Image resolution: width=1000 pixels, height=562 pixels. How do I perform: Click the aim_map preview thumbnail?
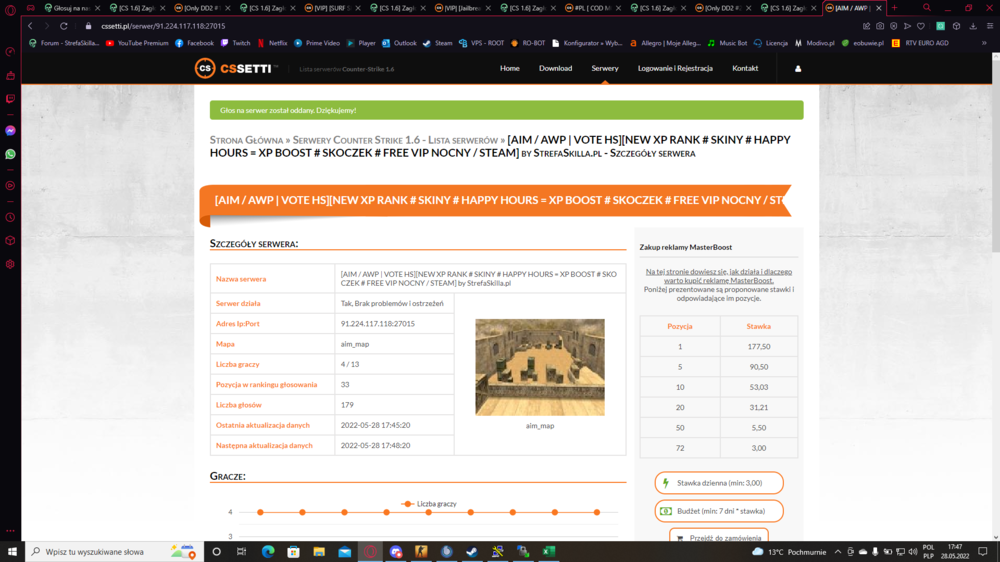tap(540, 367)
